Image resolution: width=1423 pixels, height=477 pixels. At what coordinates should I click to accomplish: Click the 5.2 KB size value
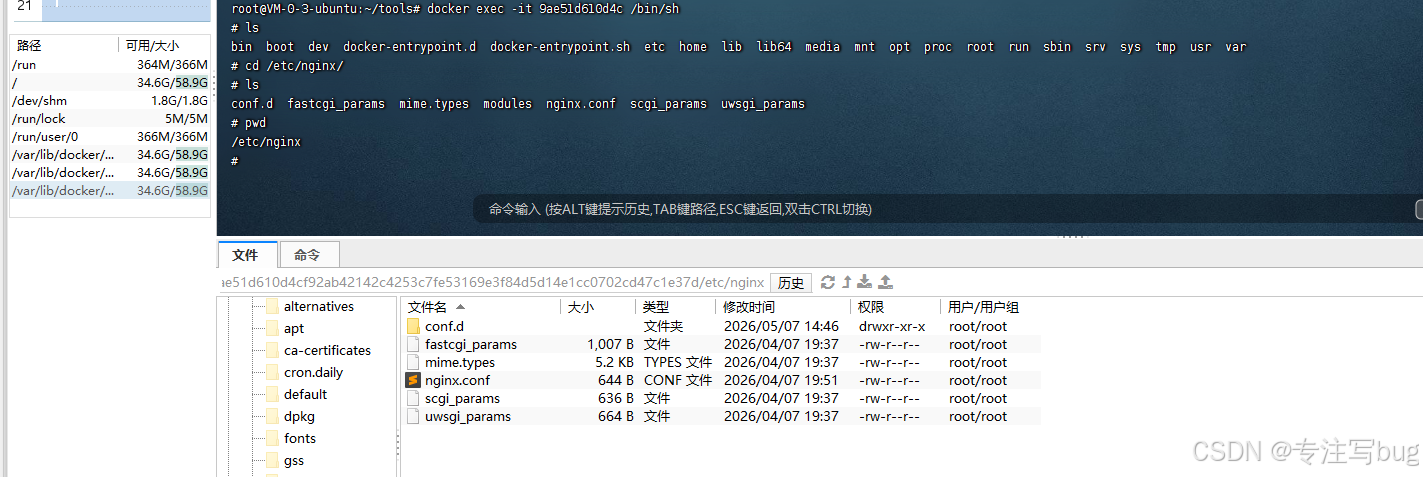[x=614, y=362]
